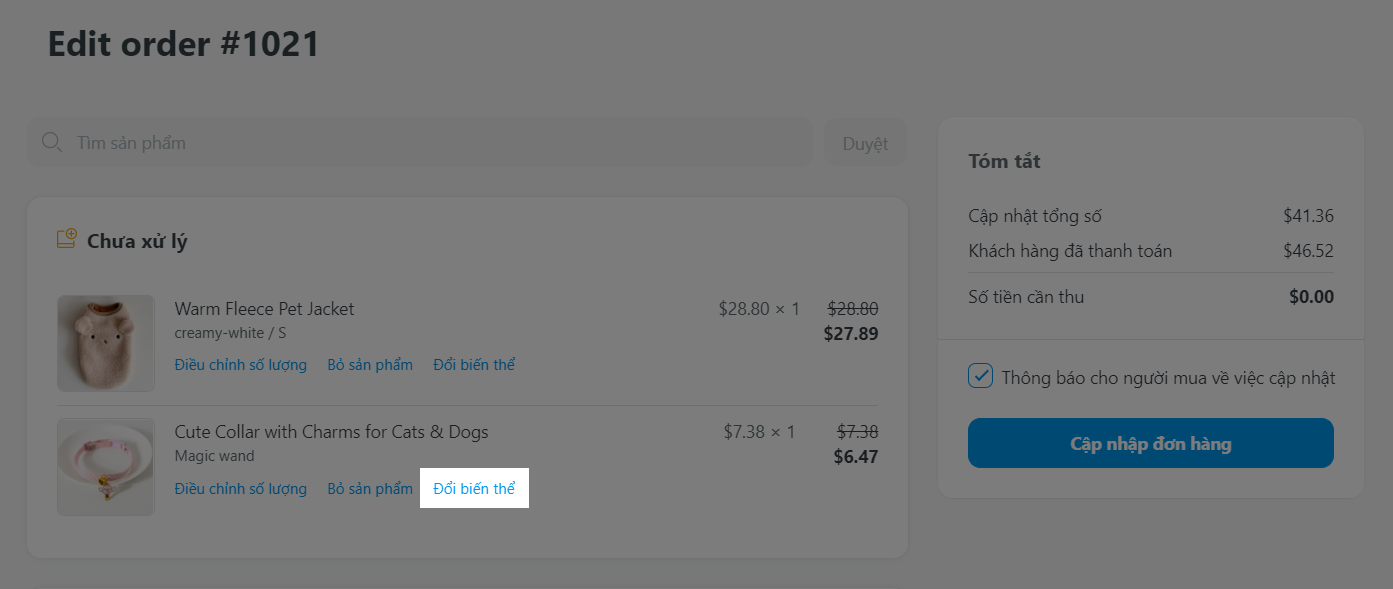Remove the Cute Collar with Charms item
Screen dimensions: 1393x589
370,489
